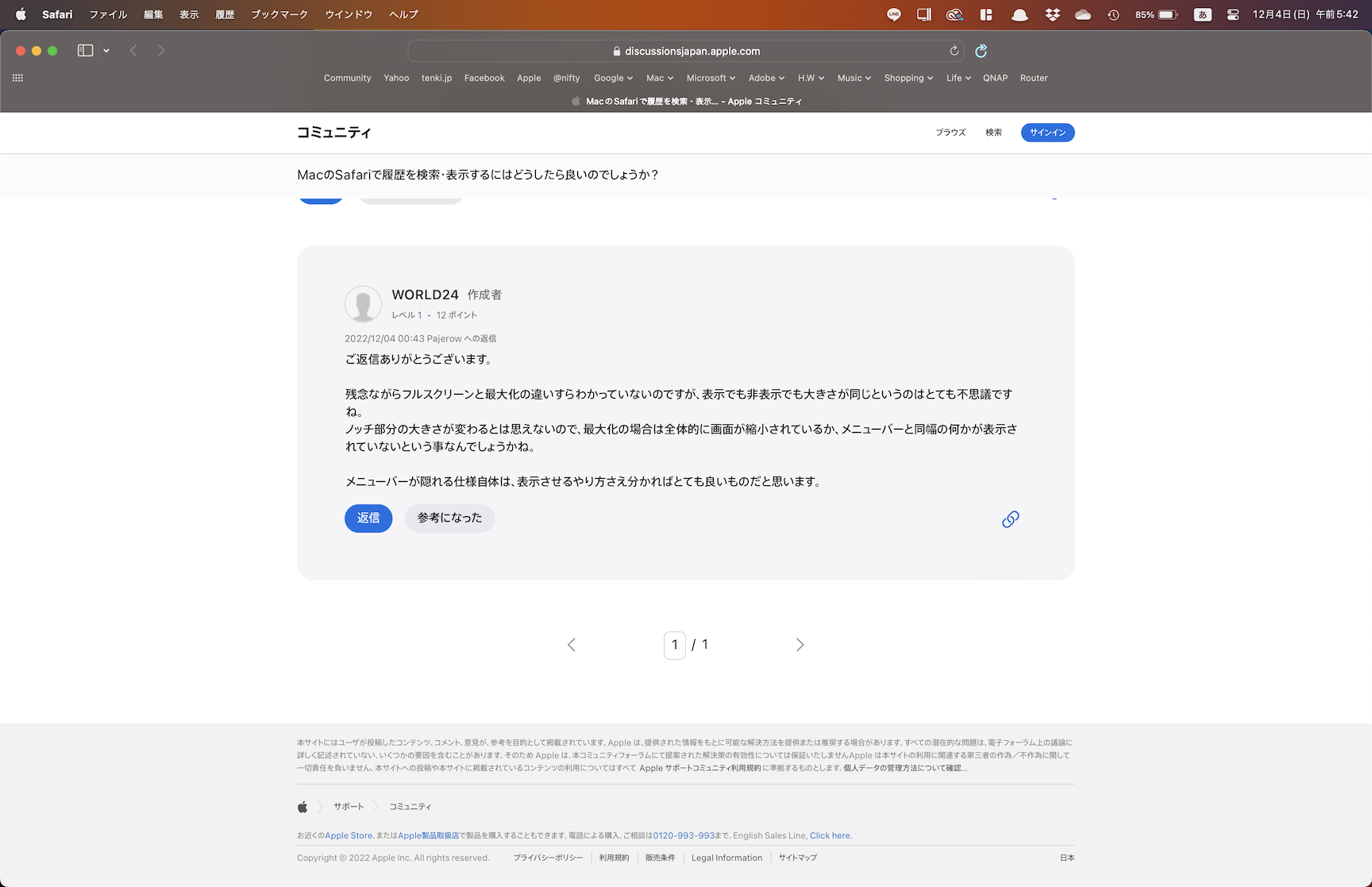
Task: Open the 編集 menu
Action: pyautogui.click(x=153, y=14)
